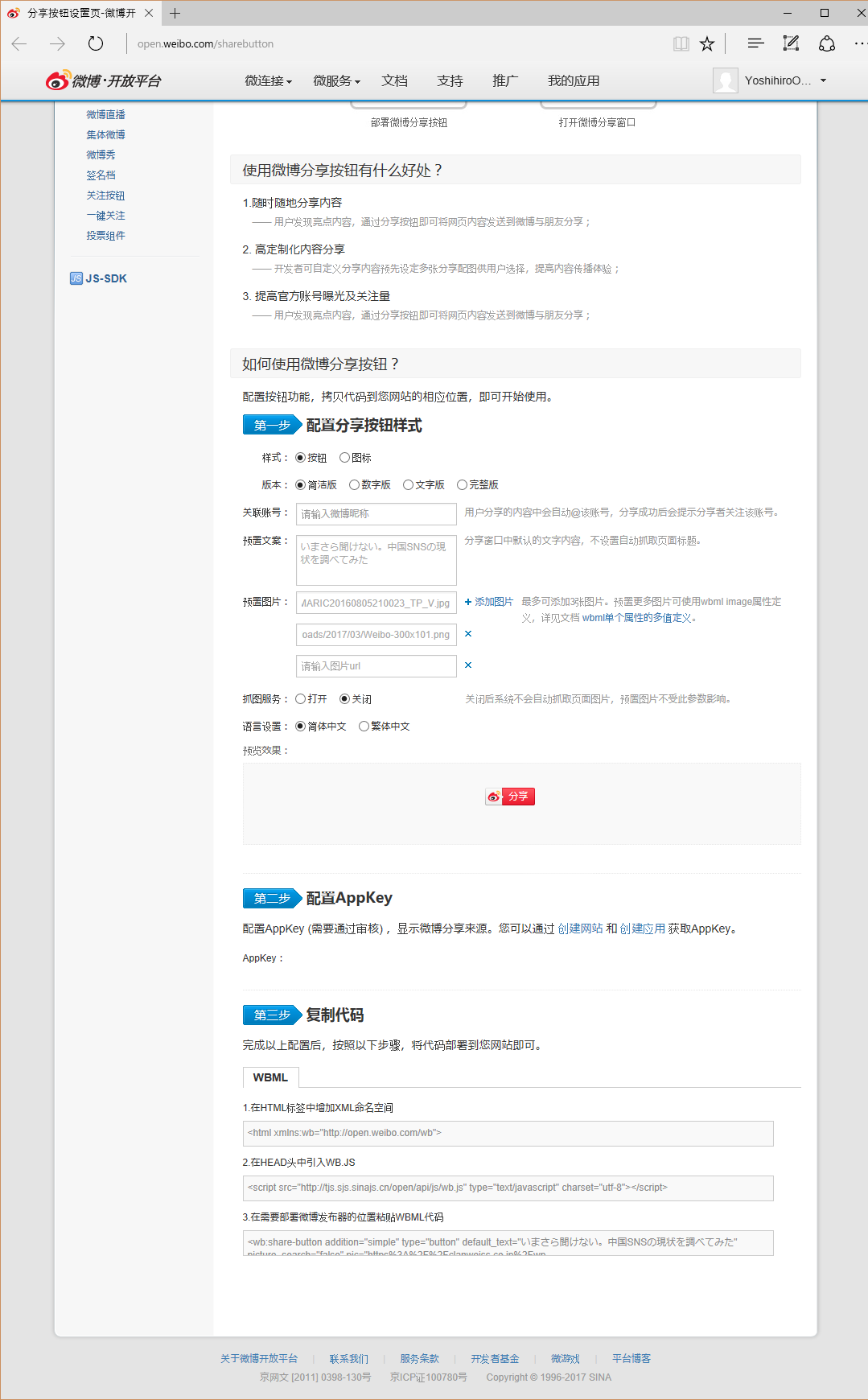Select 关闭 for 抓图服务

click(x=344, y=699)
